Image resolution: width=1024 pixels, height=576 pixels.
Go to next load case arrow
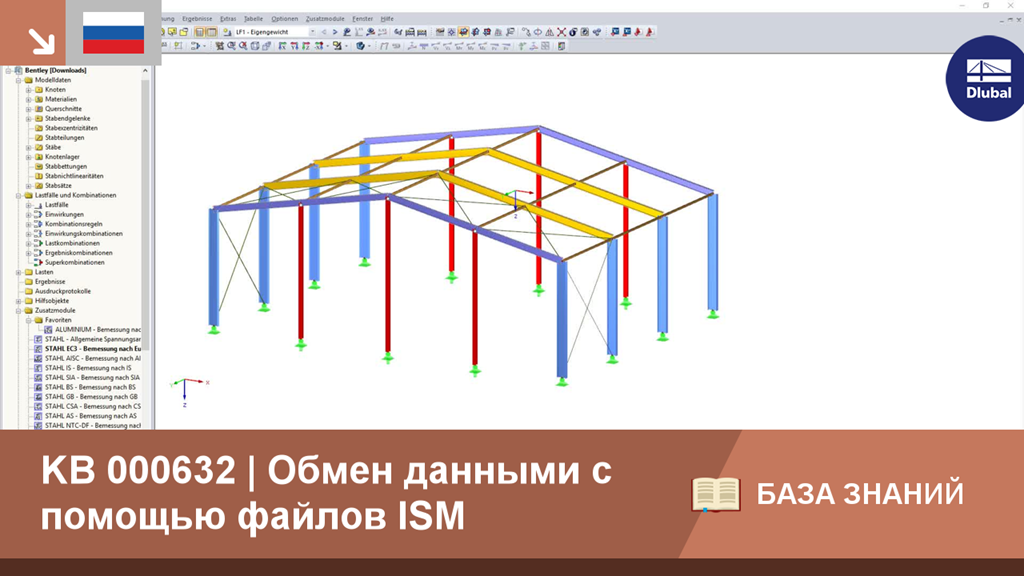click(x=335, y=32)
